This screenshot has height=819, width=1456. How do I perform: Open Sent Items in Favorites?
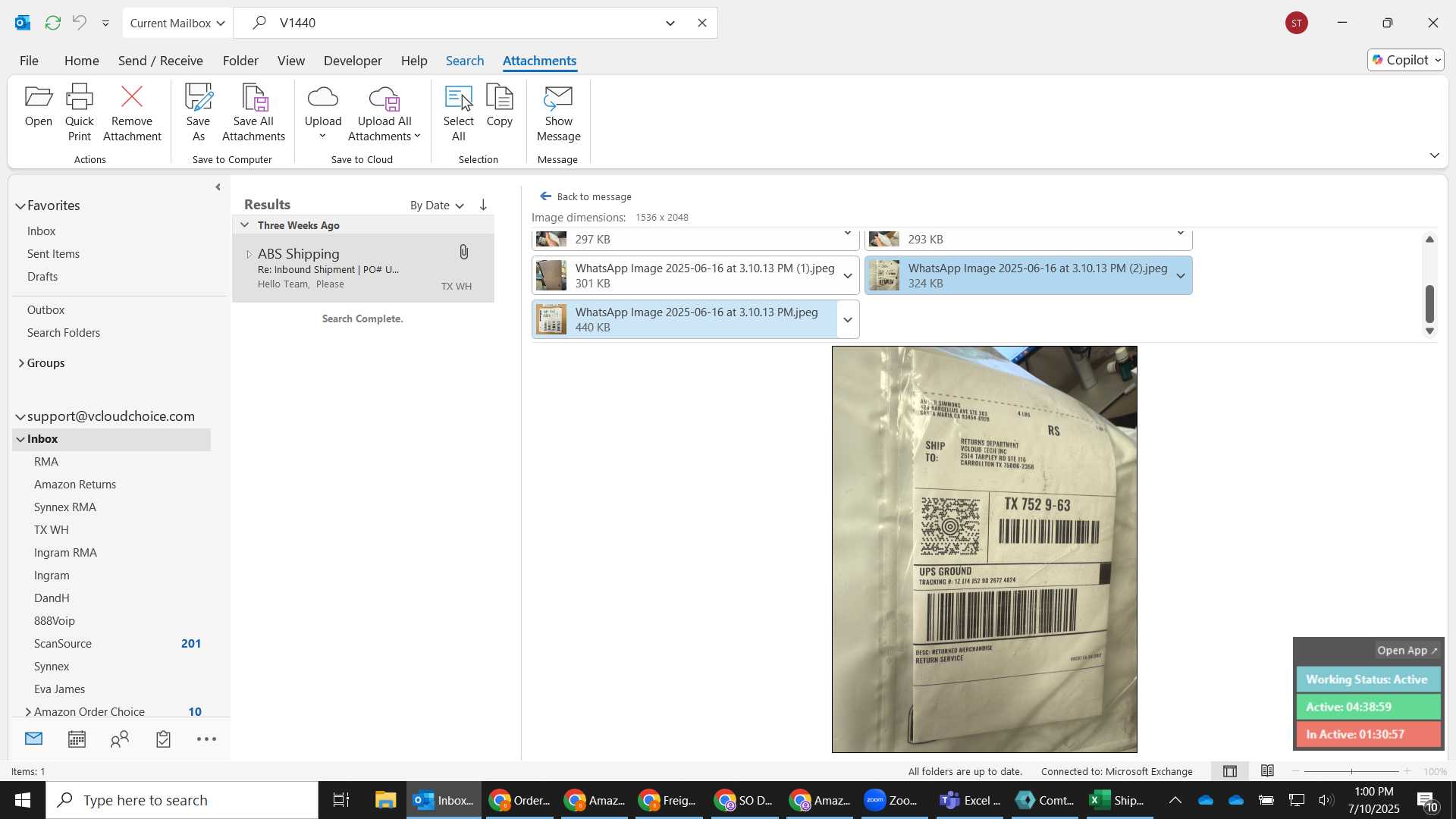53,254
